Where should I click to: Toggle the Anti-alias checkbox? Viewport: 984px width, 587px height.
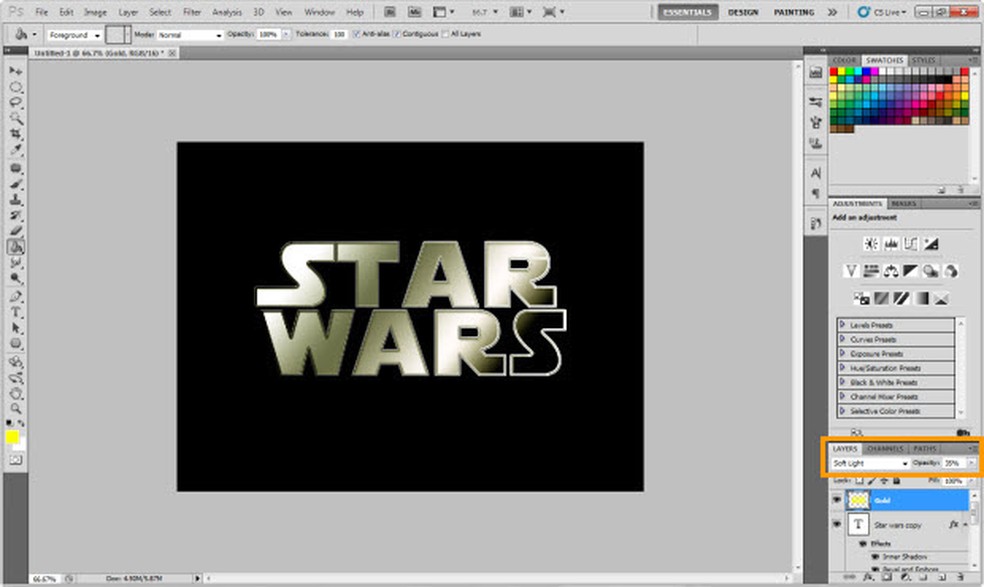(356, 34)
